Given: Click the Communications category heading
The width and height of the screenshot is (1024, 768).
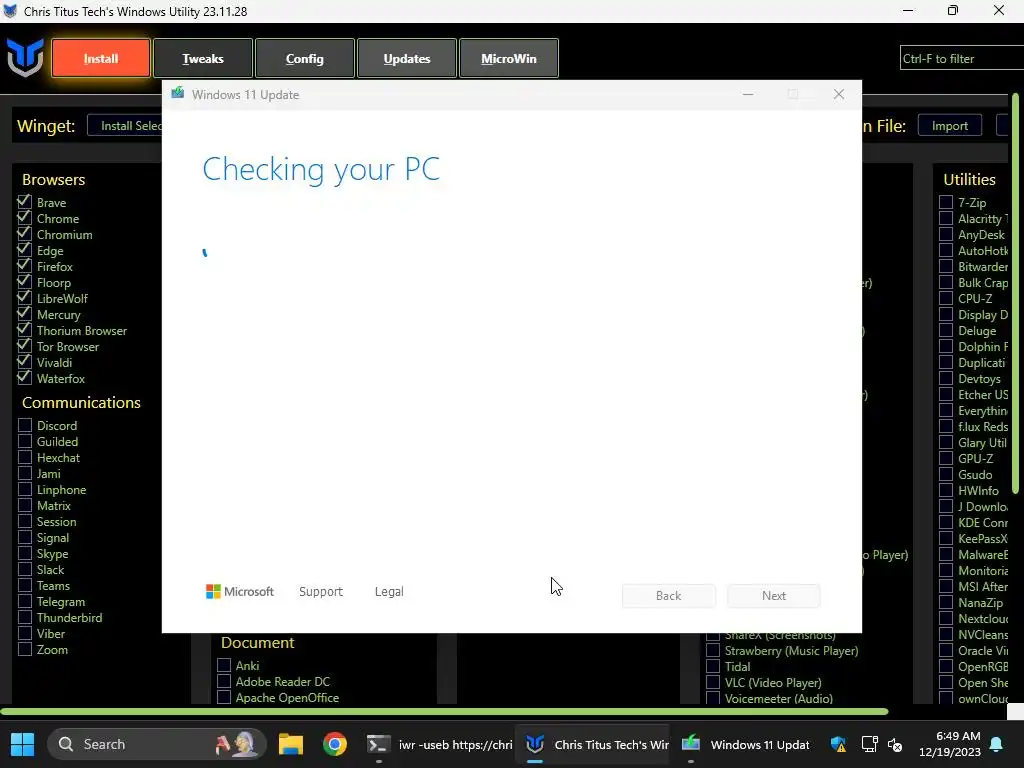Looking at the screenshot, I should 81,402.
